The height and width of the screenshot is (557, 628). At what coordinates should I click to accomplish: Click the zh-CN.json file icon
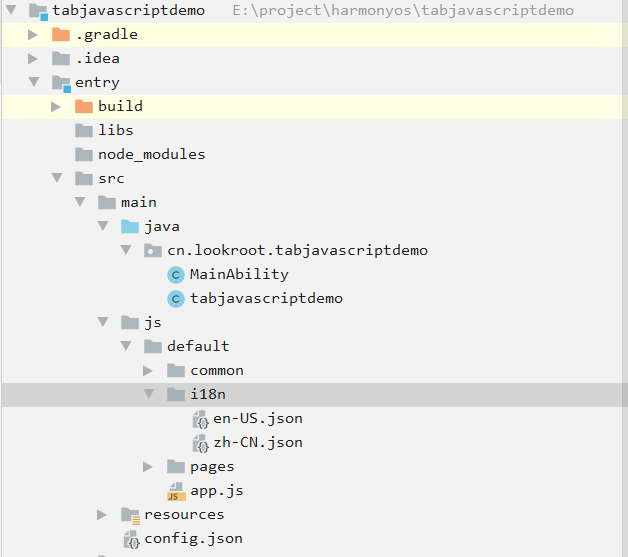[200, 443]
